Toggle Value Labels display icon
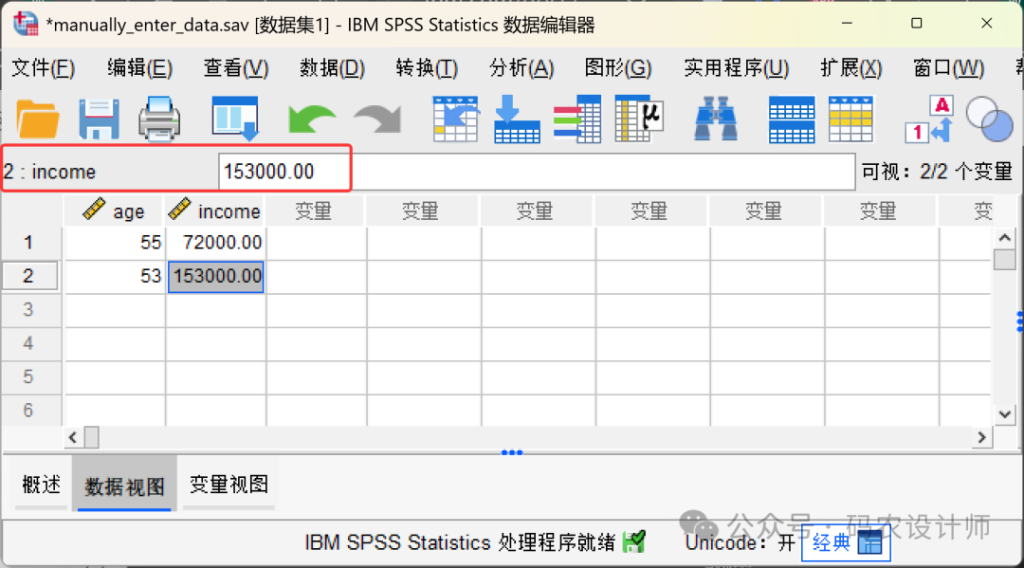 click(928, 119)
